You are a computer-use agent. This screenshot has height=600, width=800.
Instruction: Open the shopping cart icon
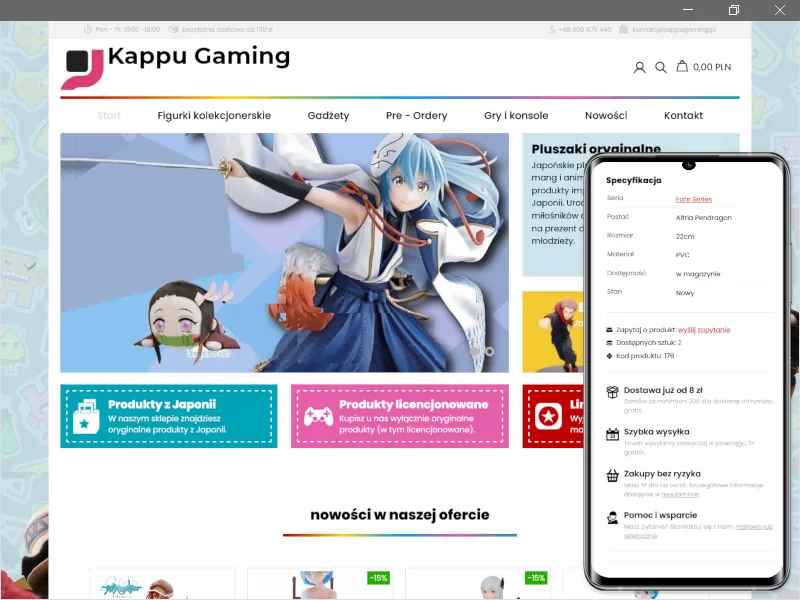682,66
